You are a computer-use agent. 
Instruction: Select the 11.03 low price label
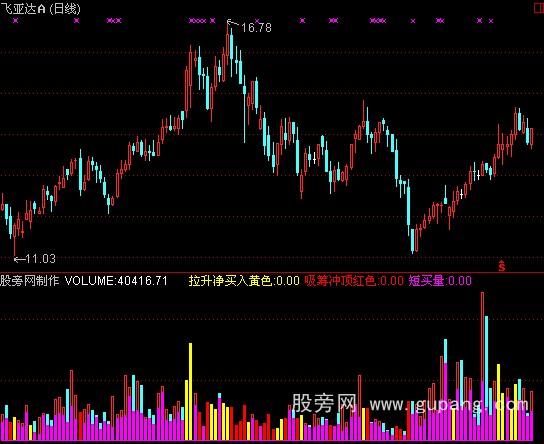click(x=41, y=258)
